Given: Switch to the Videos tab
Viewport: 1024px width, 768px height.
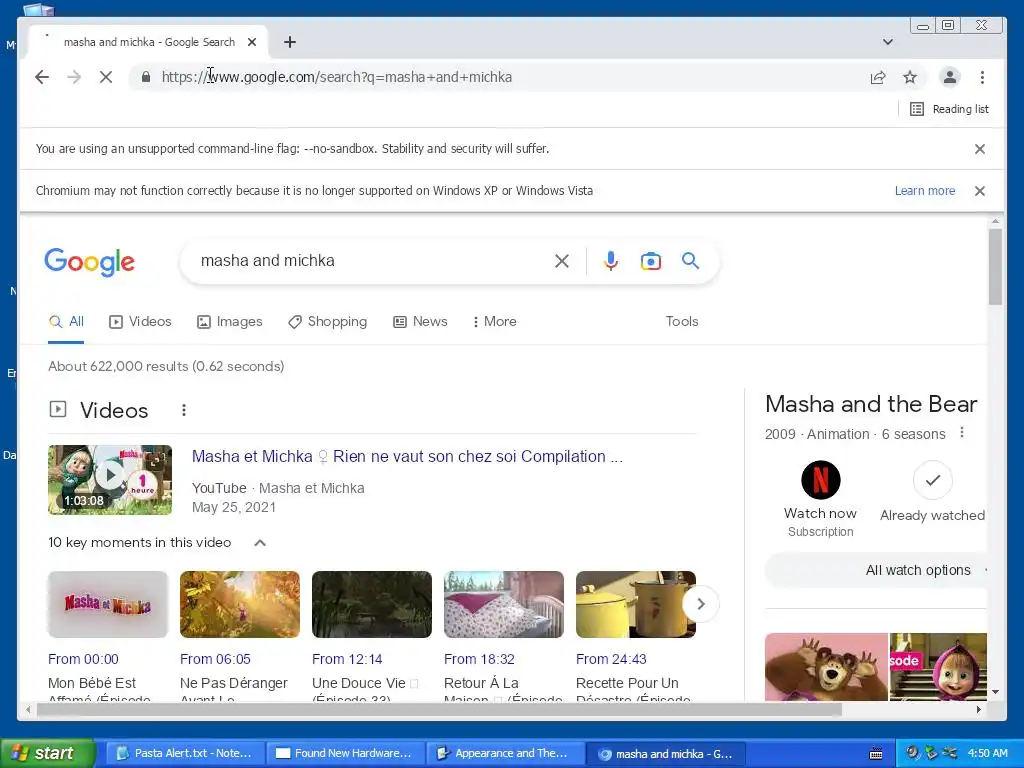Looking at the screenshot, I should (x=140, y=321).
